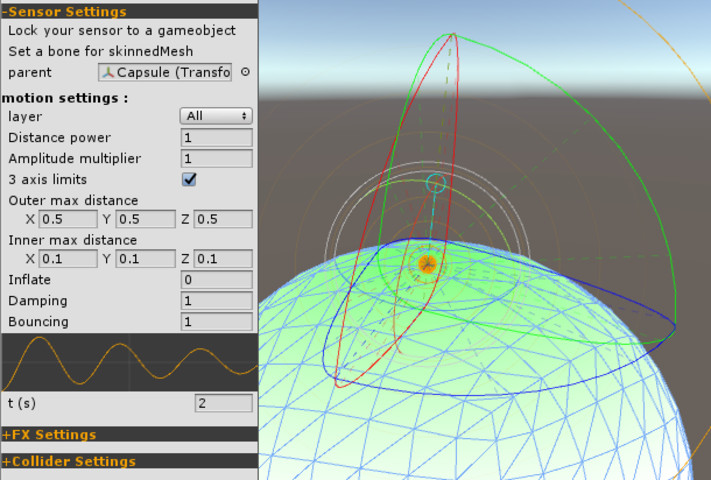The image size is (711, 480).
Task: Click the 'motion settings :' heading
Action: tap(65, 98)
